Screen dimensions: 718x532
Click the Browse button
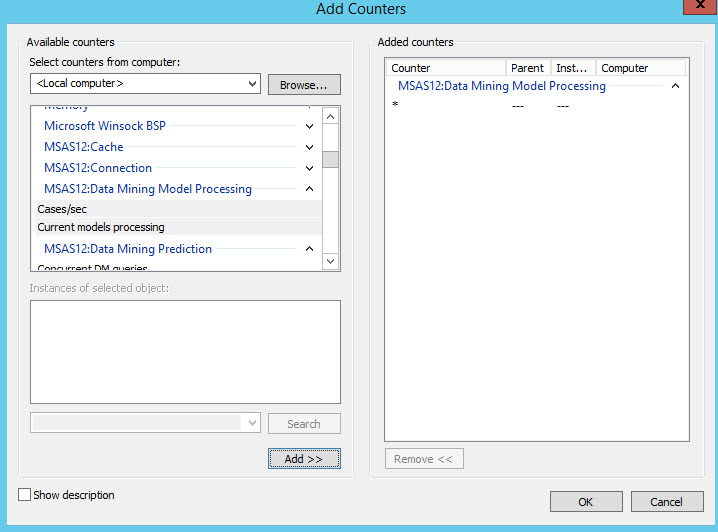point(304,85)
